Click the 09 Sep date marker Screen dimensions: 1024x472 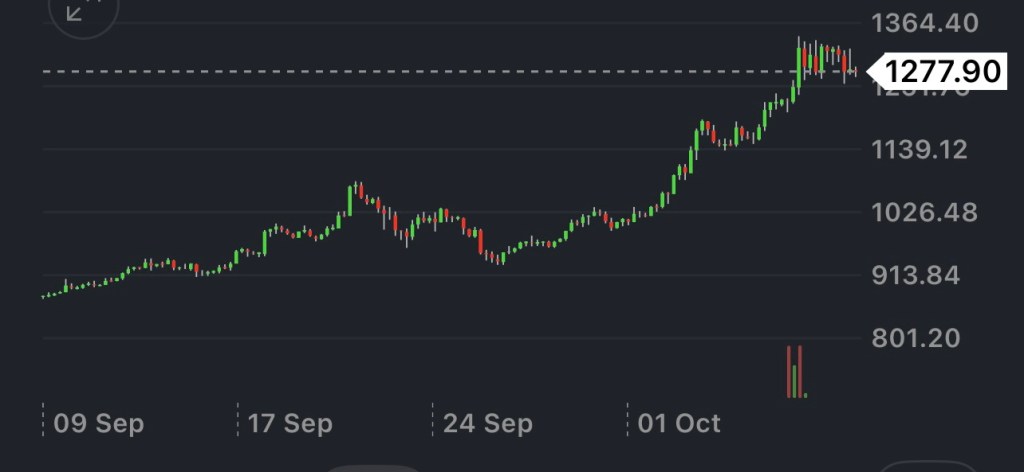pos(98,424)
